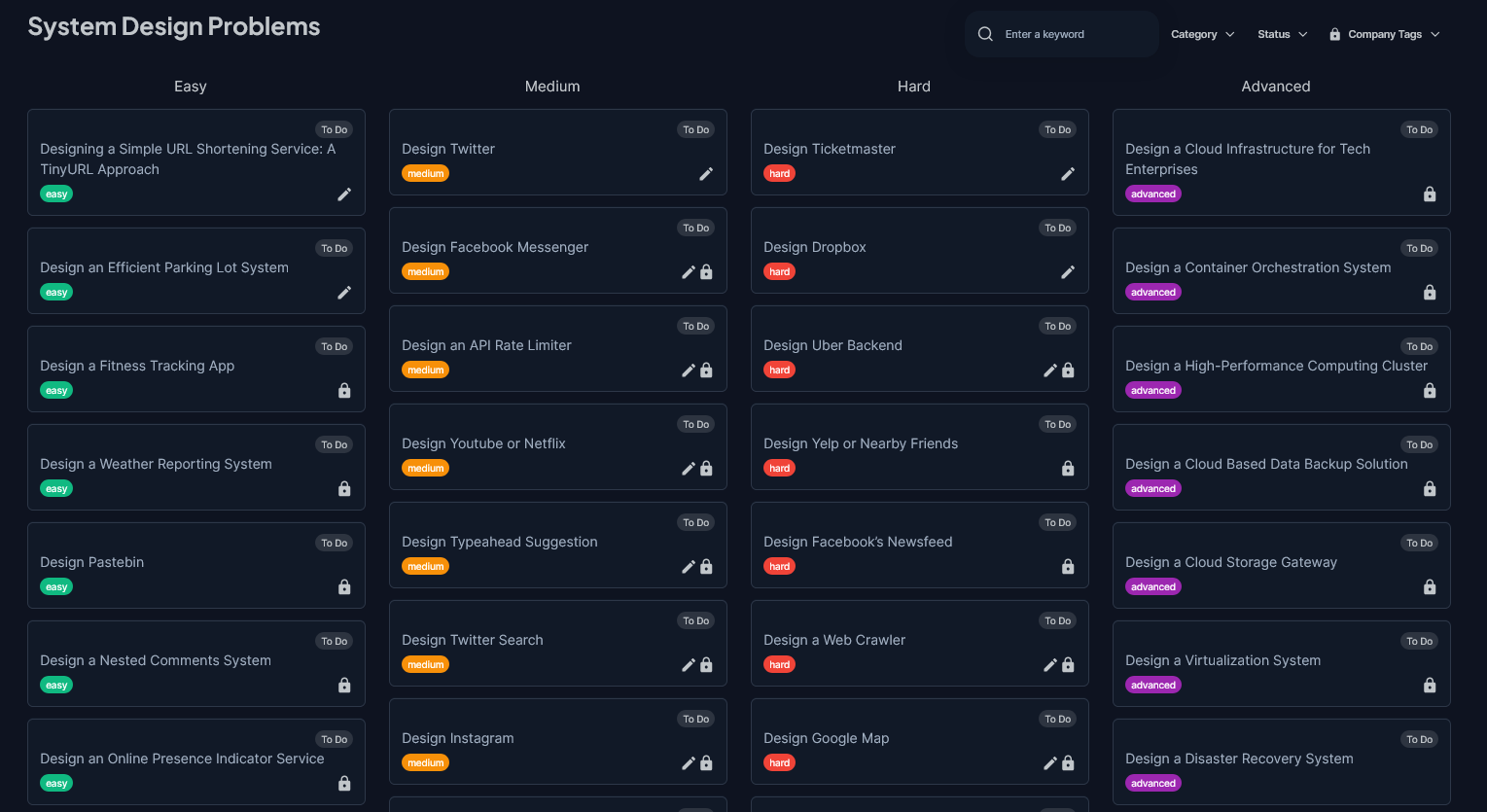Click the search magnifier icon
Screen dimensions: 1487x812
[x=985, y=34]
